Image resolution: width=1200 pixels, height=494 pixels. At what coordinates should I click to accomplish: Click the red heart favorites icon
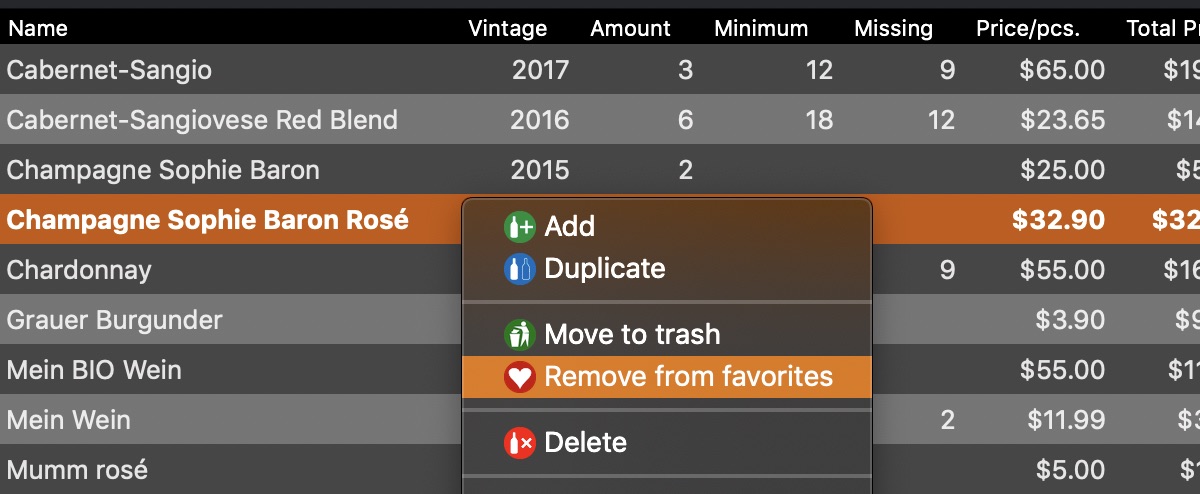(x=520, y=376)
